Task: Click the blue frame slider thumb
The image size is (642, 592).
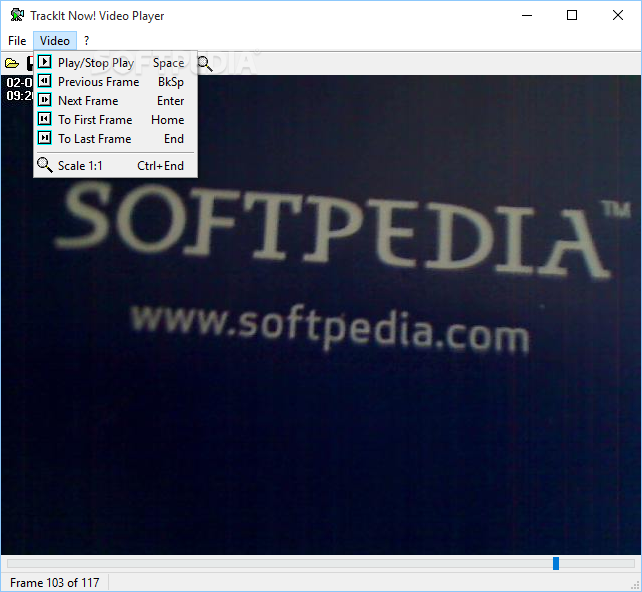Action: tap(556, 563)
